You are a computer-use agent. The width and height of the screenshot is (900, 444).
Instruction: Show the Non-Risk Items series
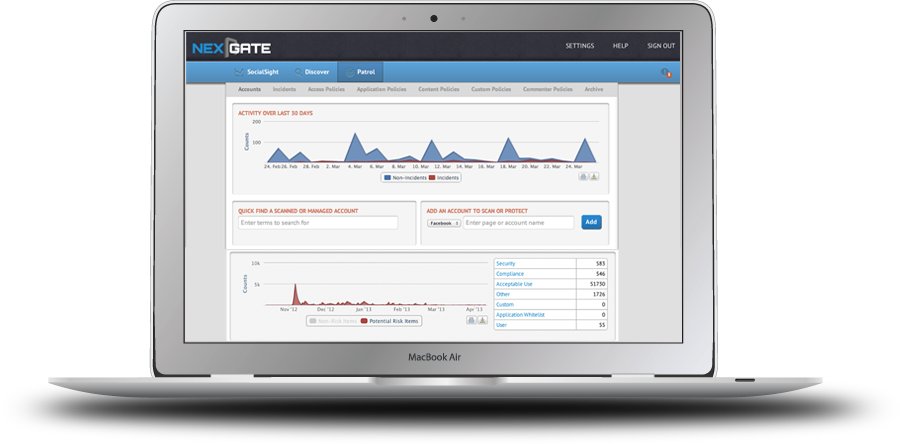pos(332,321)
